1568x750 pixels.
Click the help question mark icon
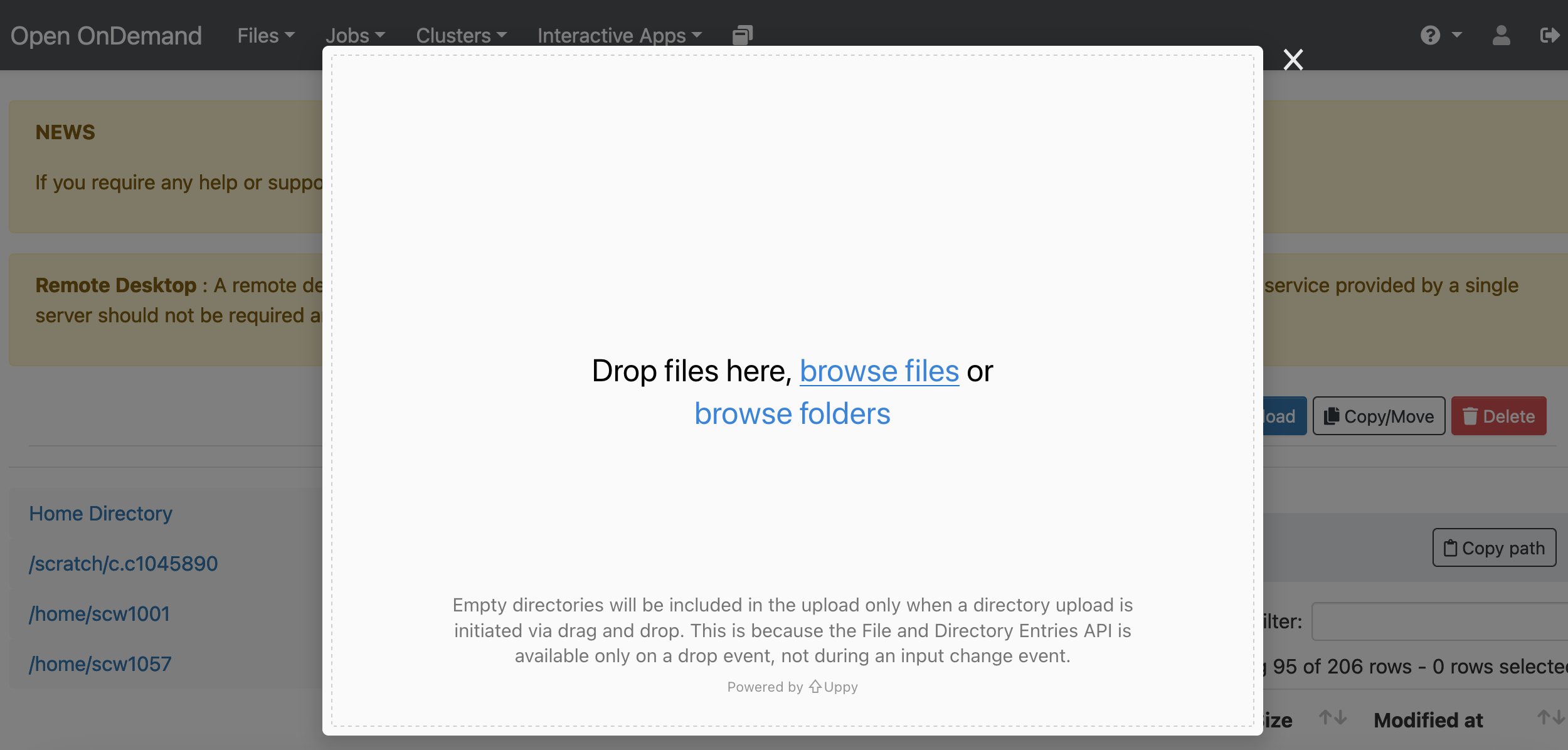click(x=1431, y=34)
